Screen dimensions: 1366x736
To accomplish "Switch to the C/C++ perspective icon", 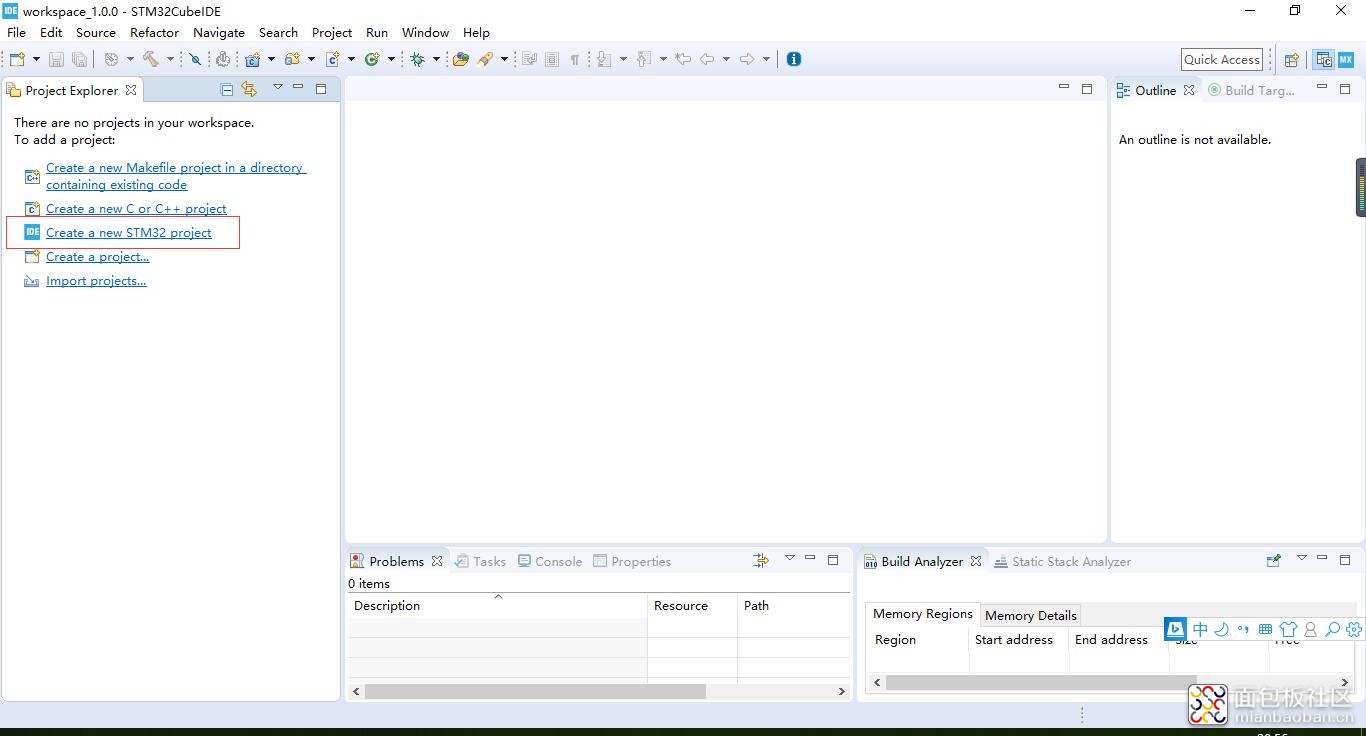I will coord(1324,60).
